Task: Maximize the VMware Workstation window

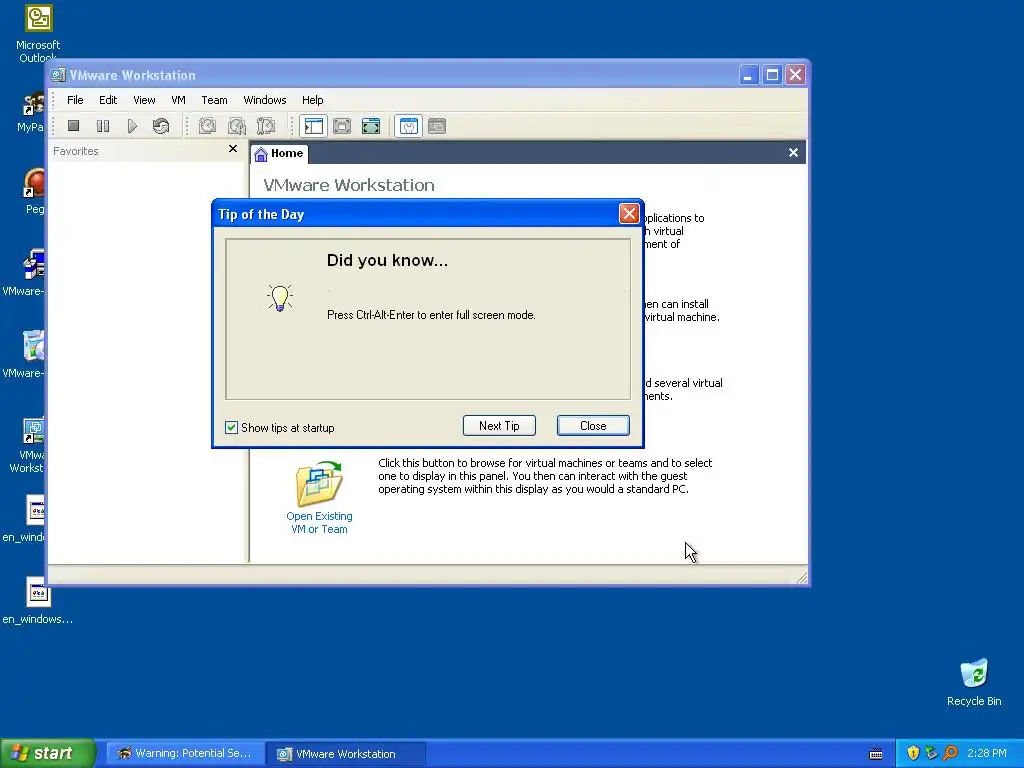Action: point(772,75)
